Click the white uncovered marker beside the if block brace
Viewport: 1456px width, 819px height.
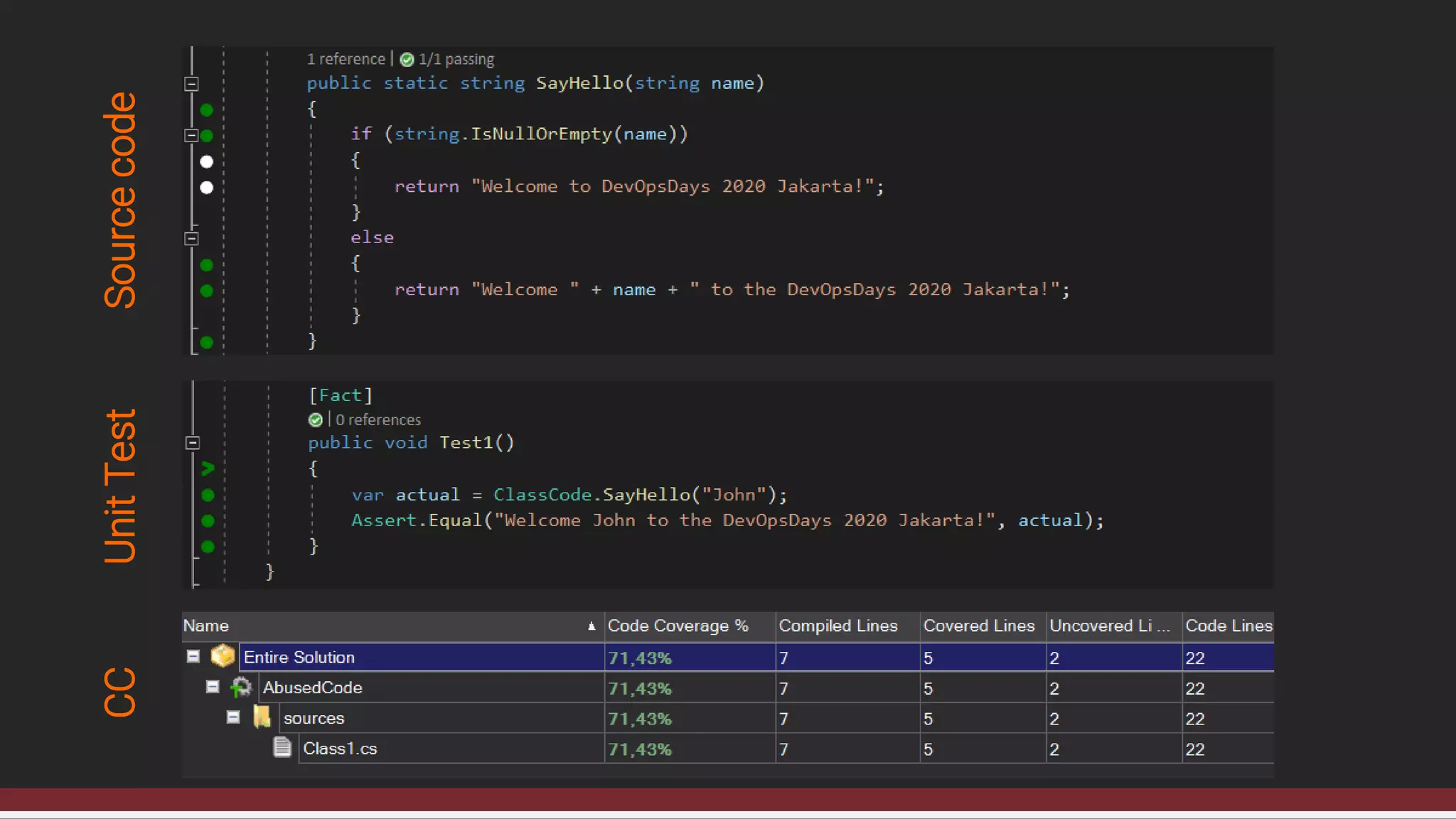[206, 161]
